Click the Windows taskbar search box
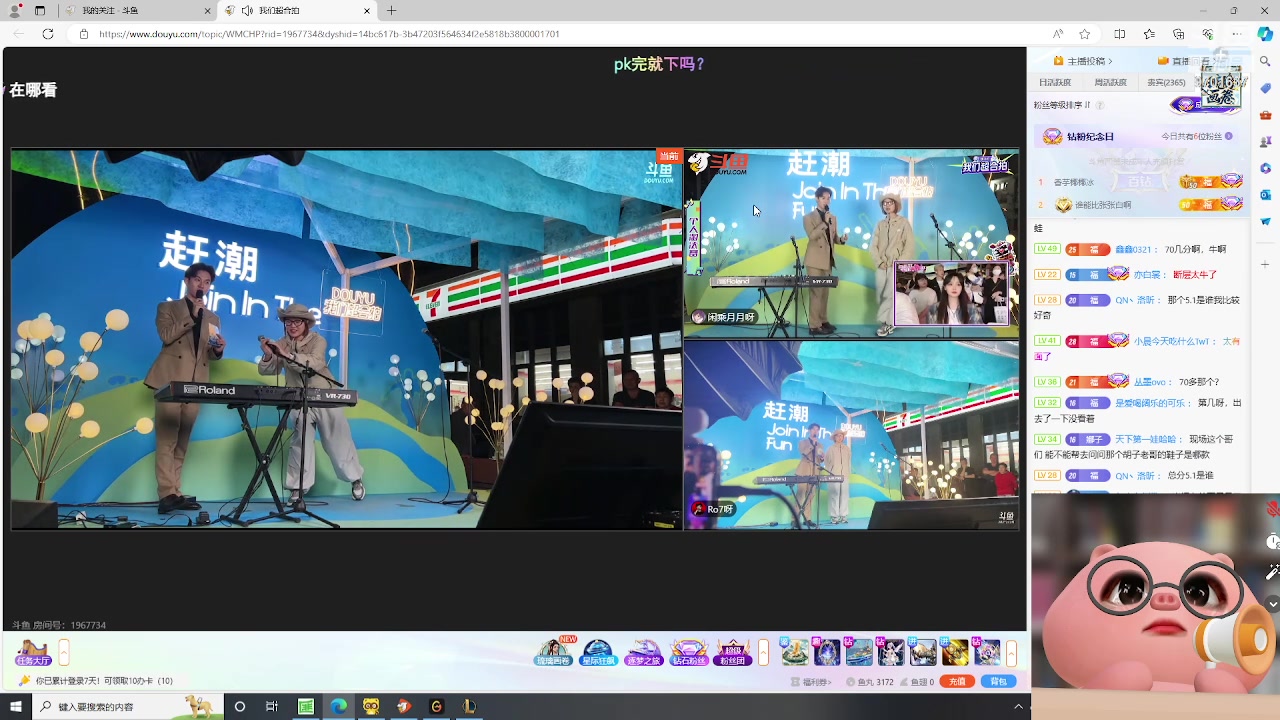Viewport: 1280px width, 720px height. point(127,707)
